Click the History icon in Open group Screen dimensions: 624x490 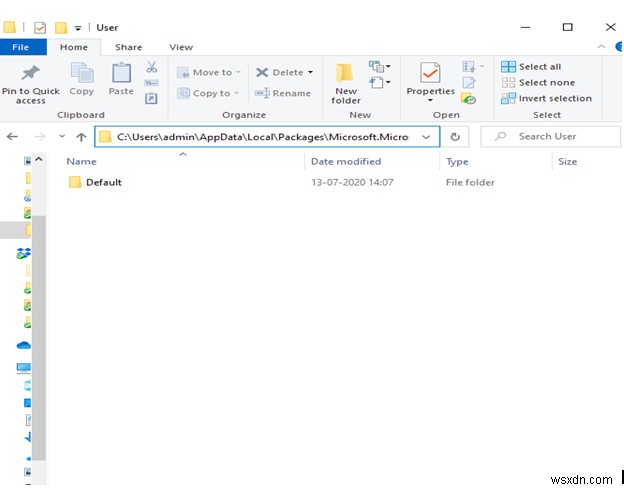[x=469, y=98]
